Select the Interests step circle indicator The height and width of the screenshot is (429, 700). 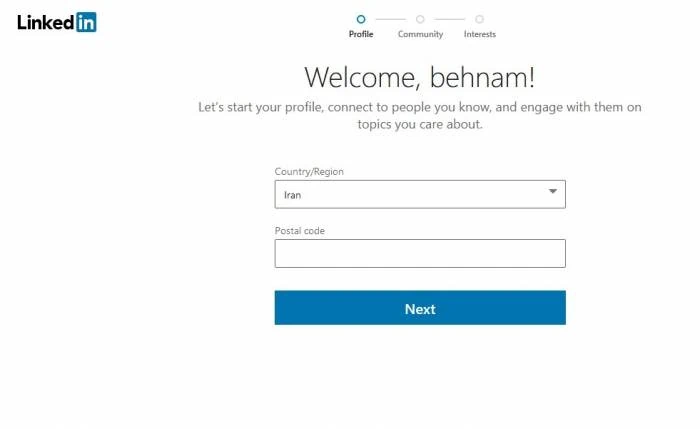pyautogui.click(x=479, y=19)
